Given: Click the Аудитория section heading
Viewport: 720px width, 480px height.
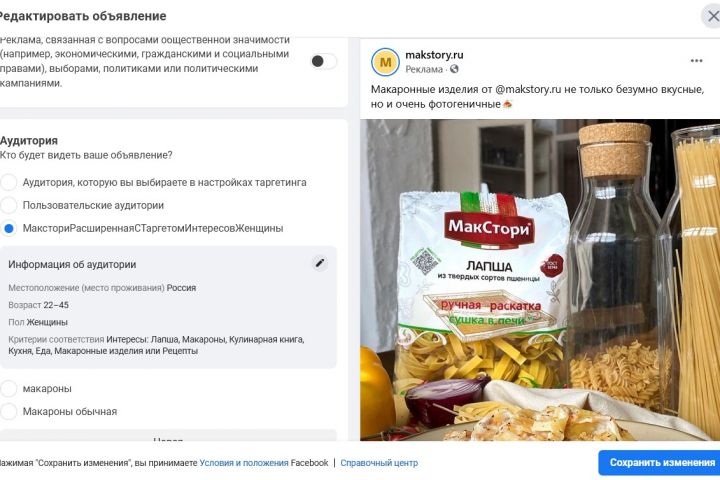Looking at the screenshot, I should 29,141.
